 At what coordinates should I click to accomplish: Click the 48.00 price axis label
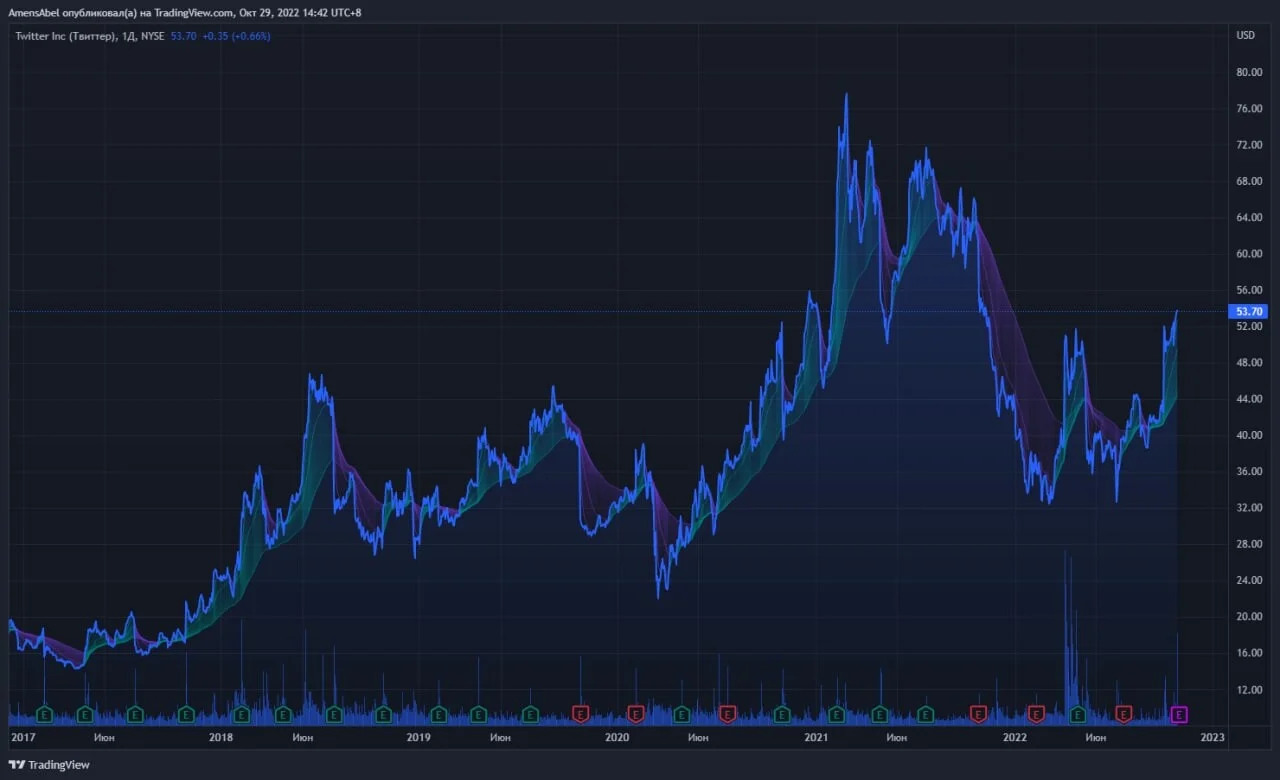click(1249, 363)
